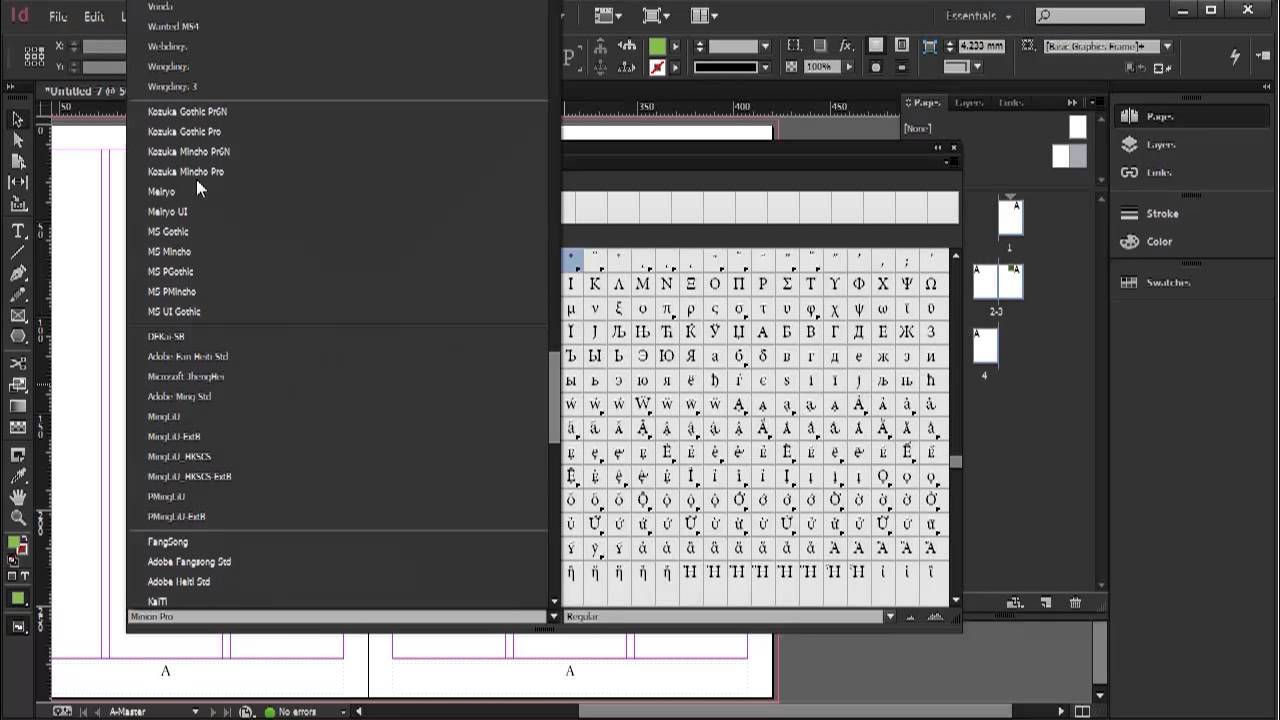Open the File menu
The image size is (1280, 720).
tap(58, 16)
